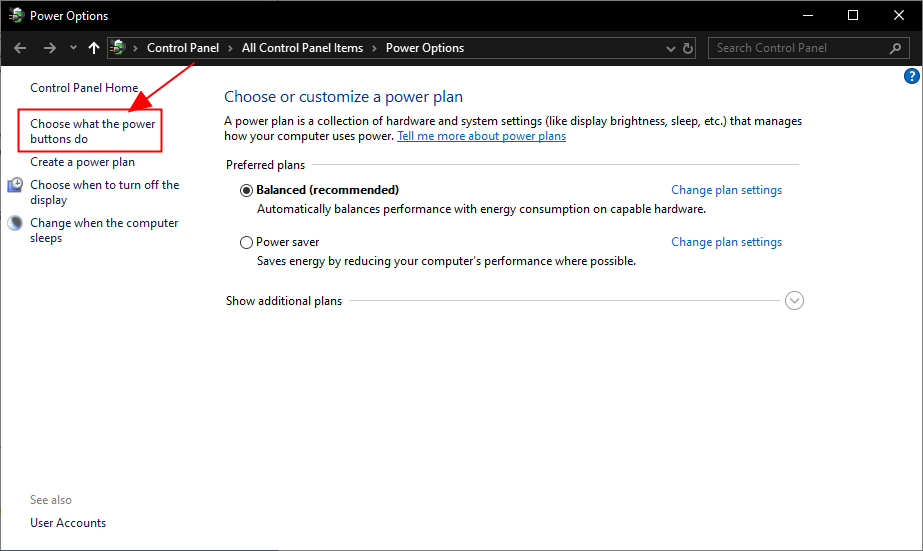Click the address bar Power Options location icon
923x551 pixels.
[x=119, y=48]
